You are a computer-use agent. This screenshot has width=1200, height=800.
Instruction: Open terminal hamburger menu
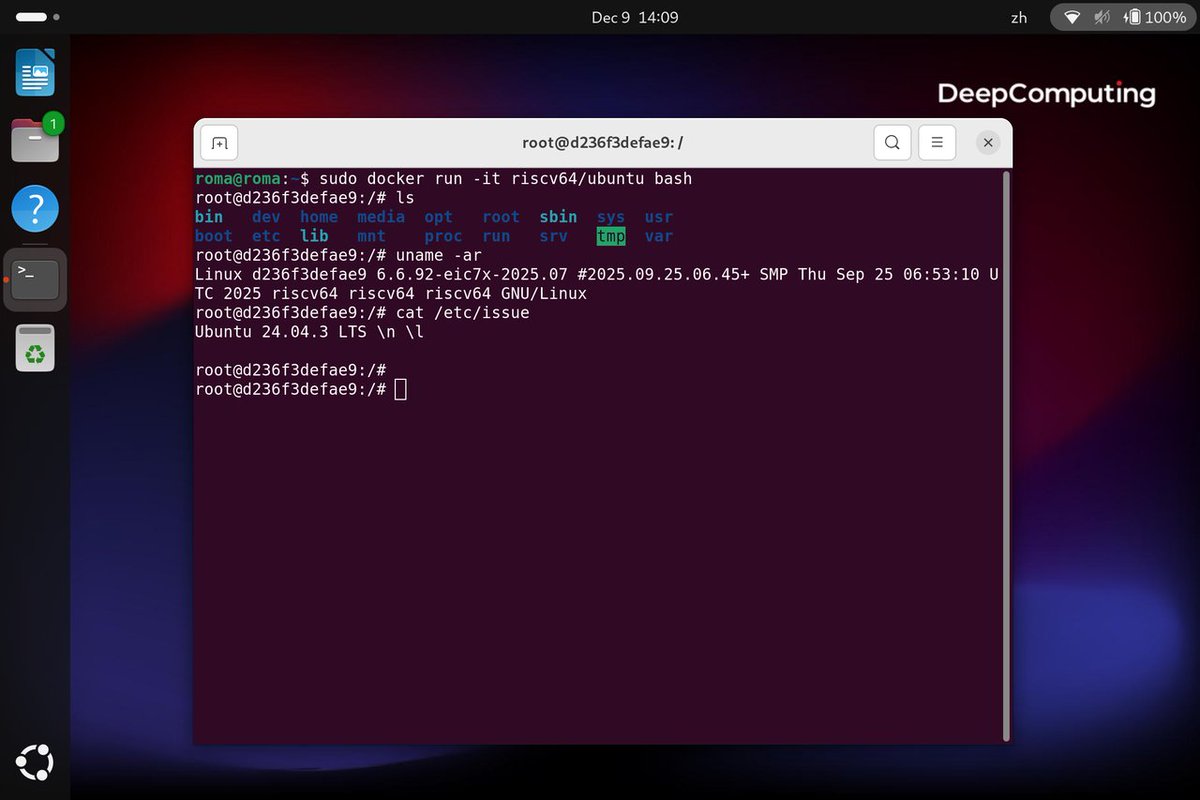(937, 143)
